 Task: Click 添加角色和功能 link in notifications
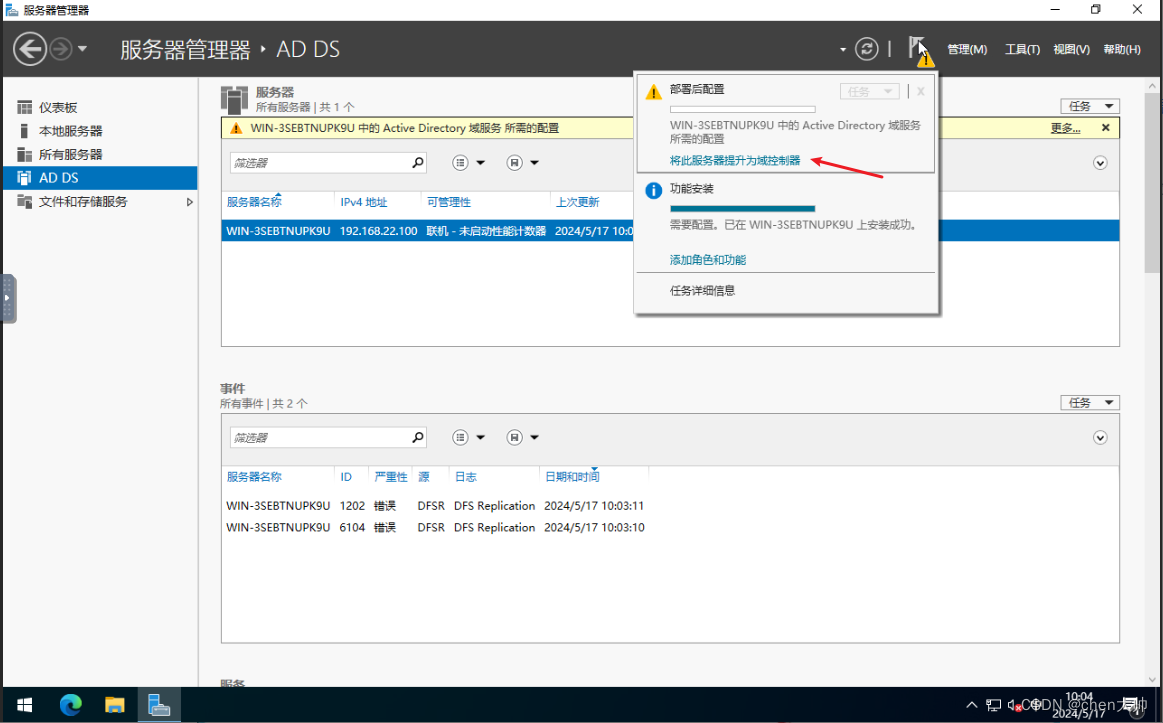click(x=708, y=260)
